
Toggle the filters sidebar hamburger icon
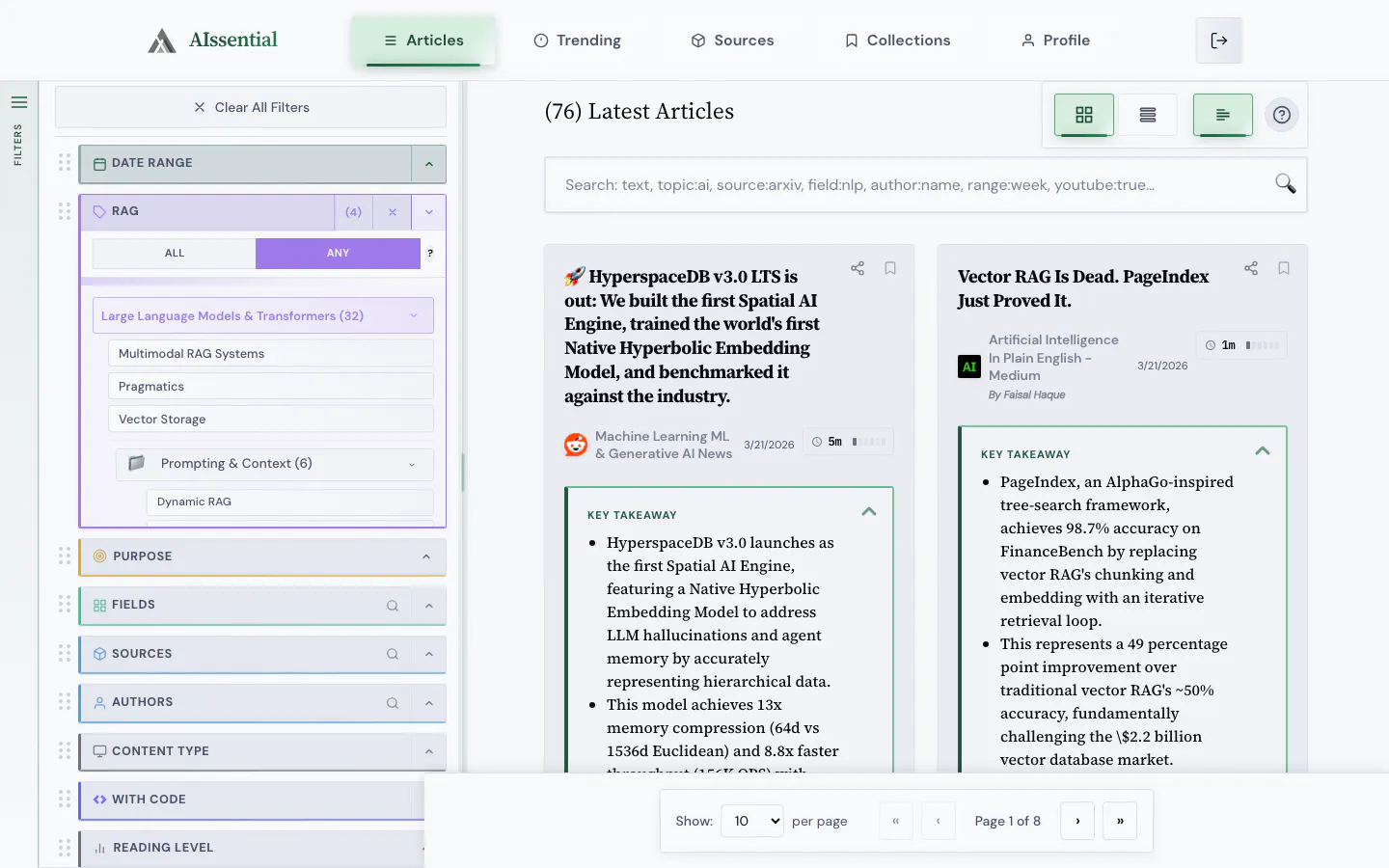[18, 102]
